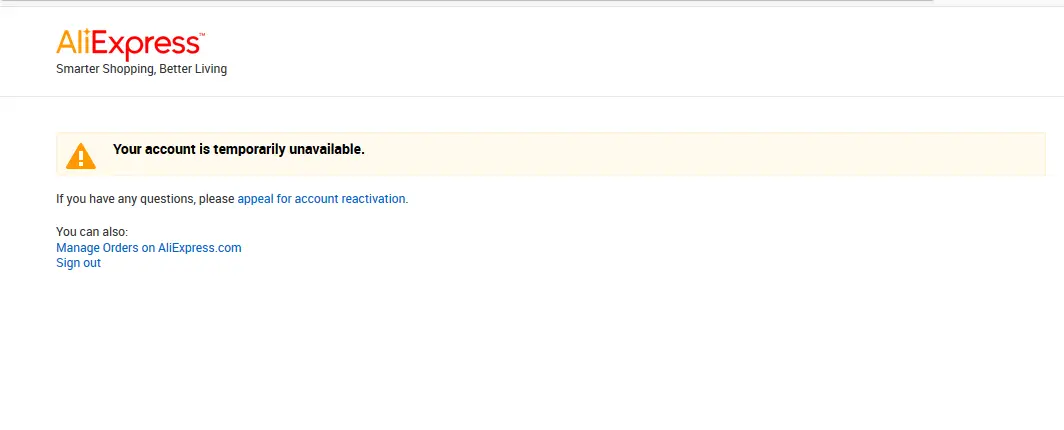This screenshot has width=1064, height=430.
Task: Click the word unavailable in warning message
Action: tap(327, 149)
